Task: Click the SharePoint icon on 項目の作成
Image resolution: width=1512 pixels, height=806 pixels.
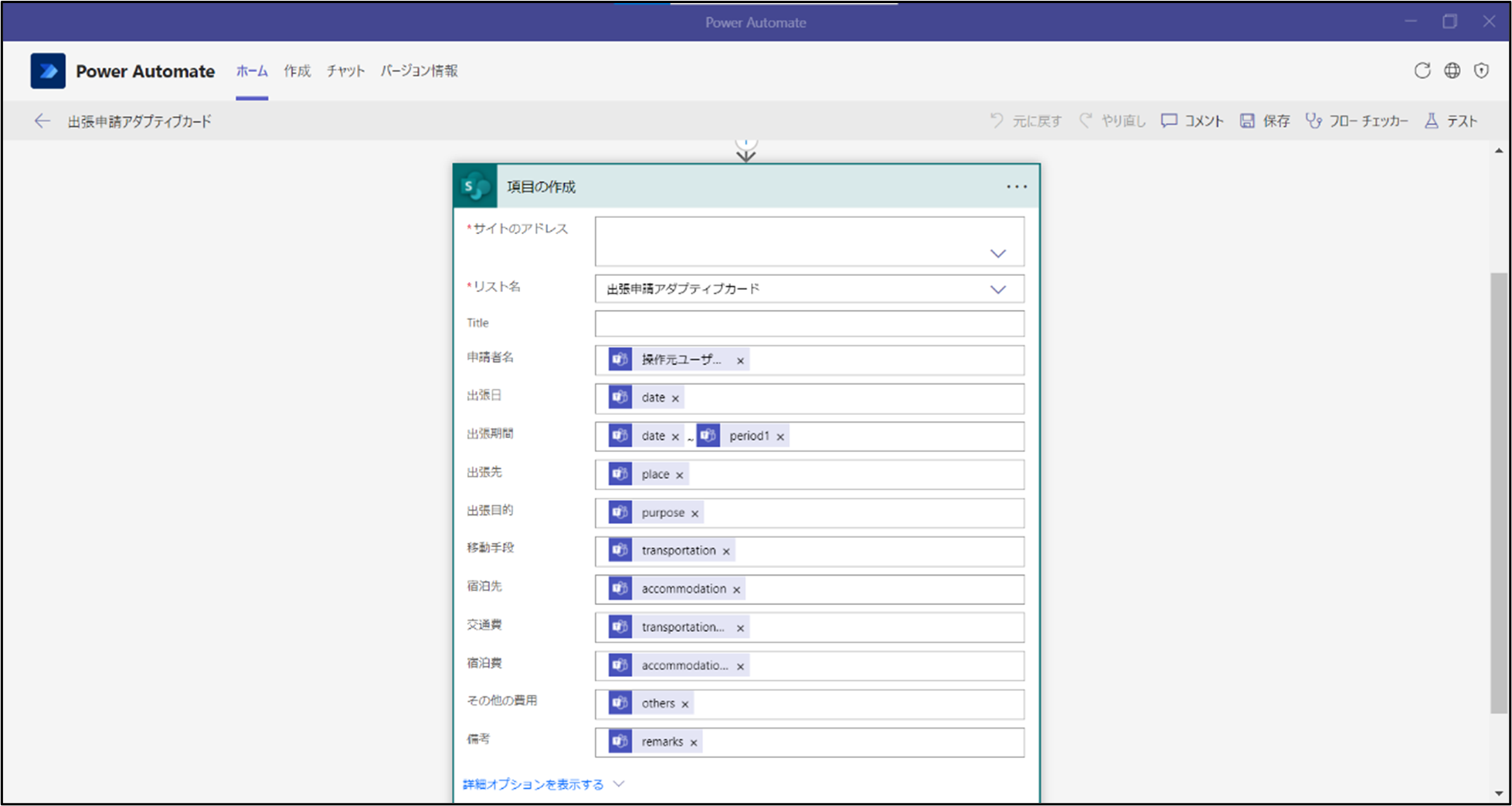Action: coord(475,187)
